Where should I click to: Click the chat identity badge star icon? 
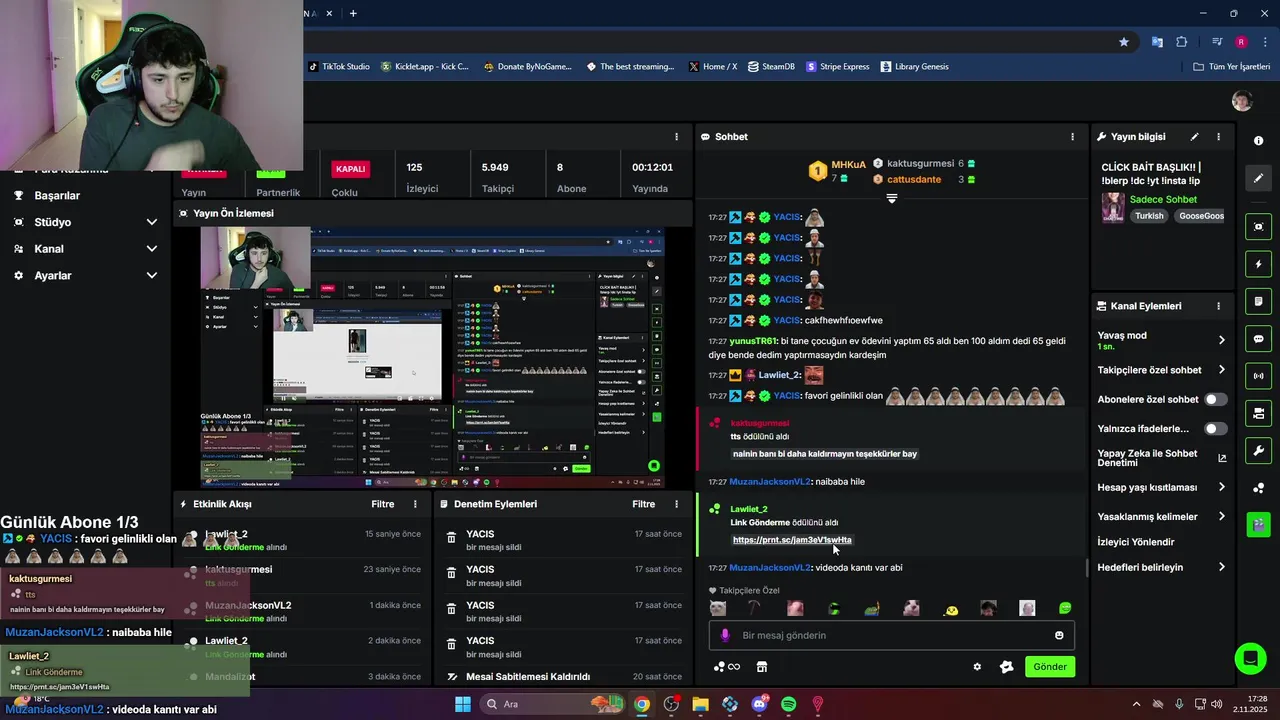click(x=1007, y=667)
